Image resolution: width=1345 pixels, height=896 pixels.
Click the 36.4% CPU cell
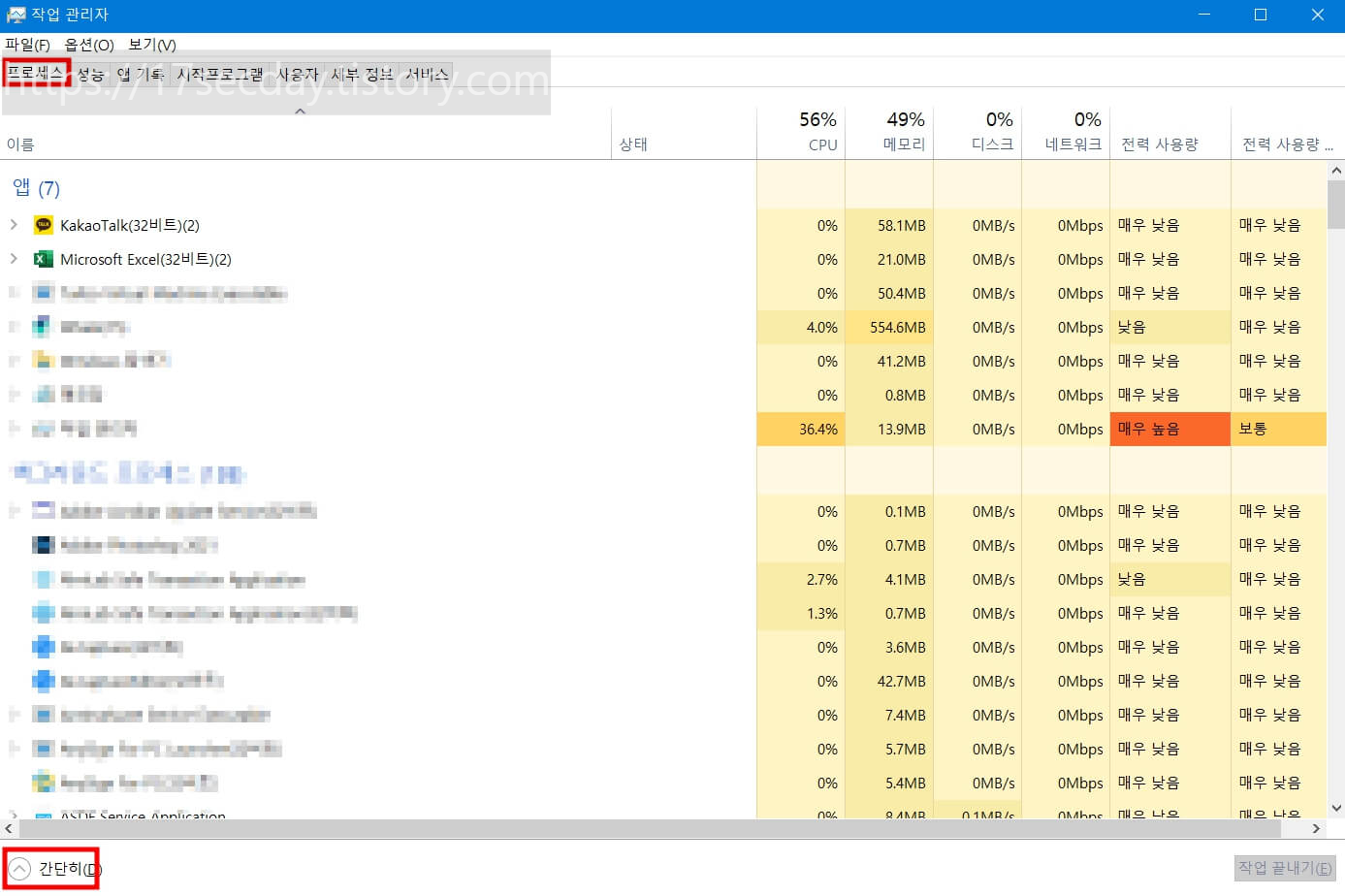tap(801, 429)
